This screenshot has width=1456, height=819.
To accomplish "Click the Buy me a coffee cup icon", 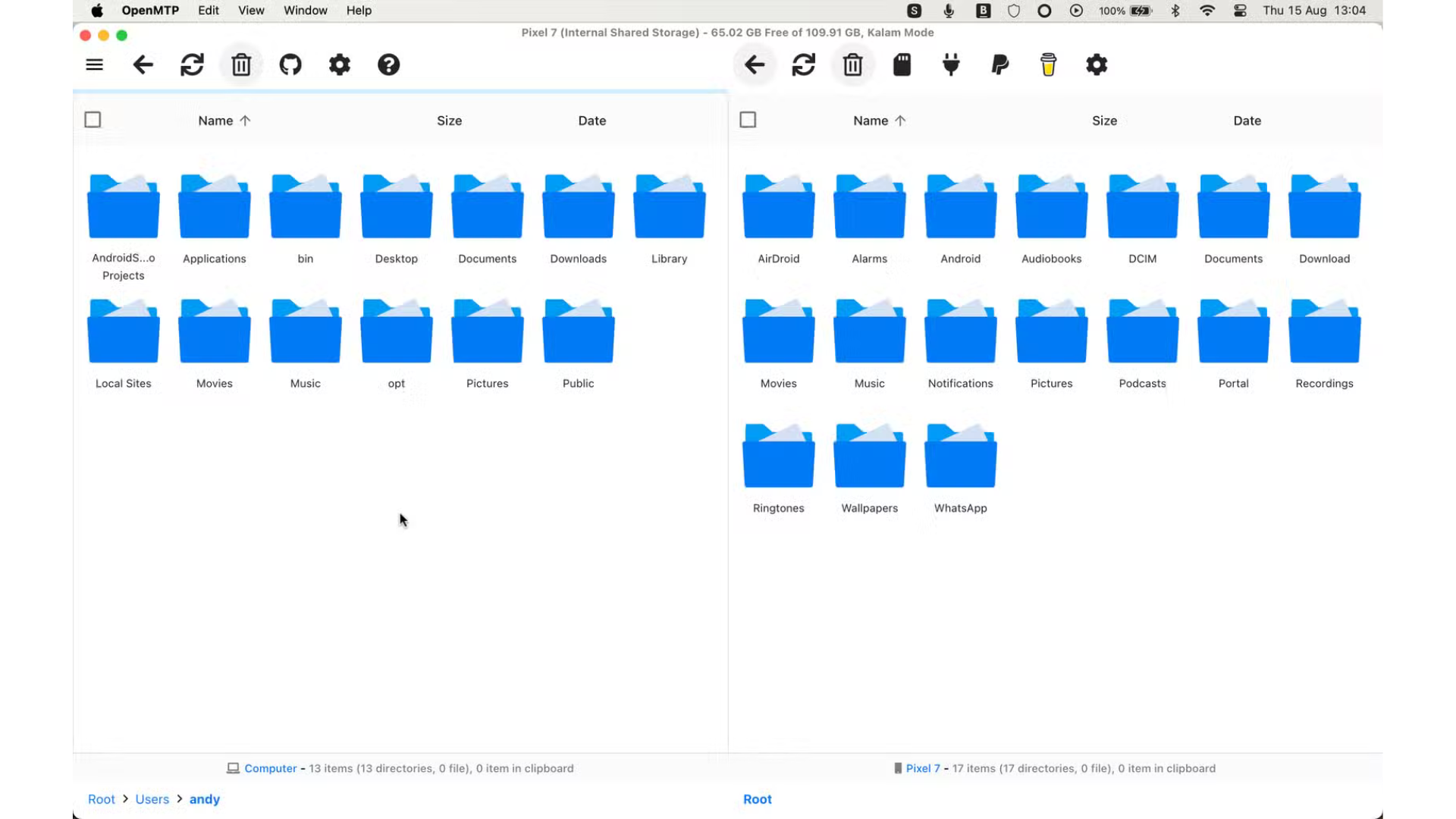I will click(x=1048, y=65).
